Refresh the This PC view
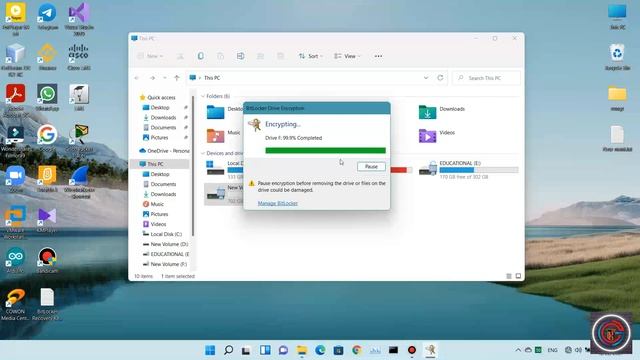This screenshot has height=360, width=640. tap(440, 78)
